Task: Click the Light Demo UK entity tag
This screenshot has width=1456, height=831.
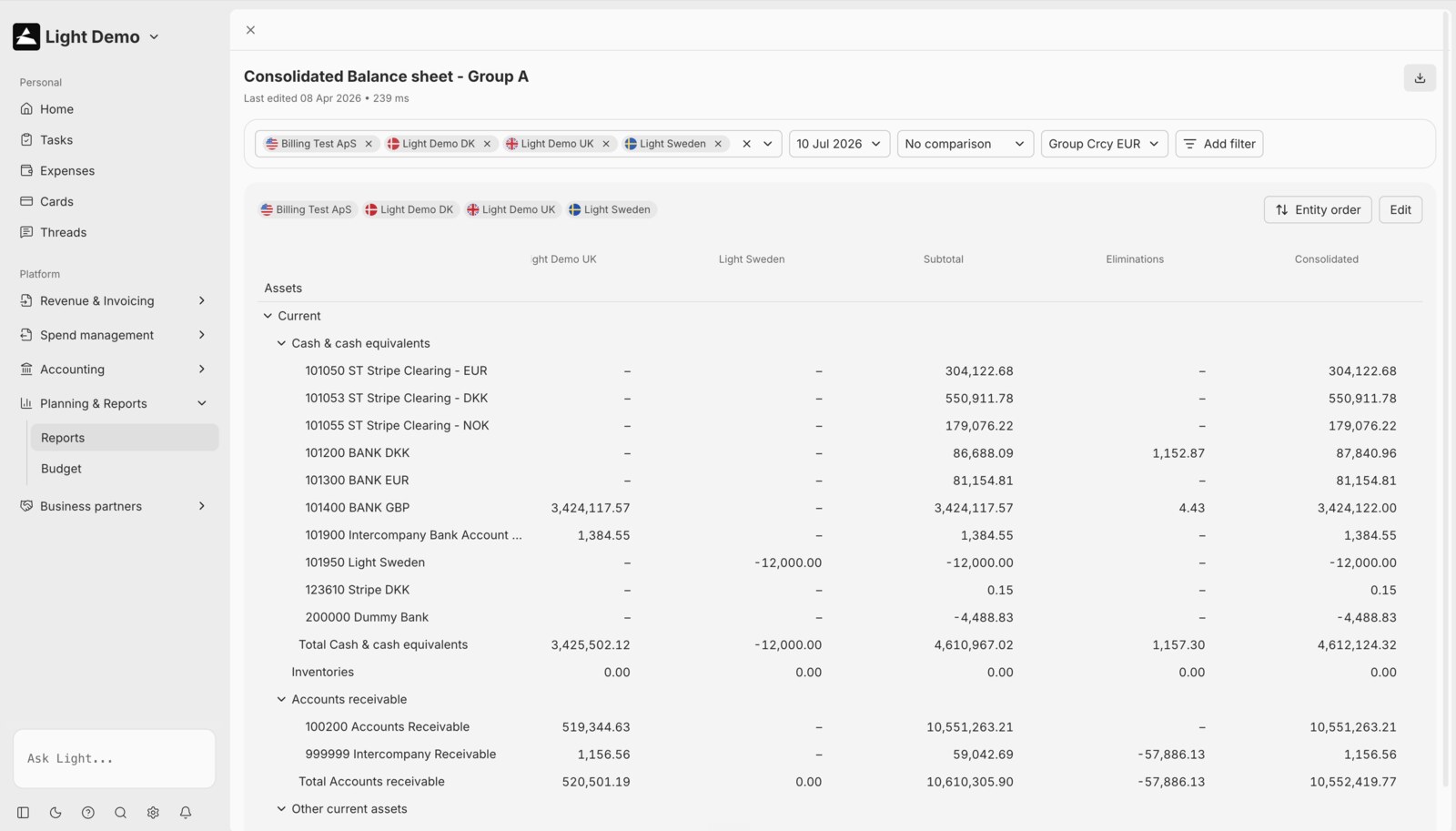Action: pos(511,210)
